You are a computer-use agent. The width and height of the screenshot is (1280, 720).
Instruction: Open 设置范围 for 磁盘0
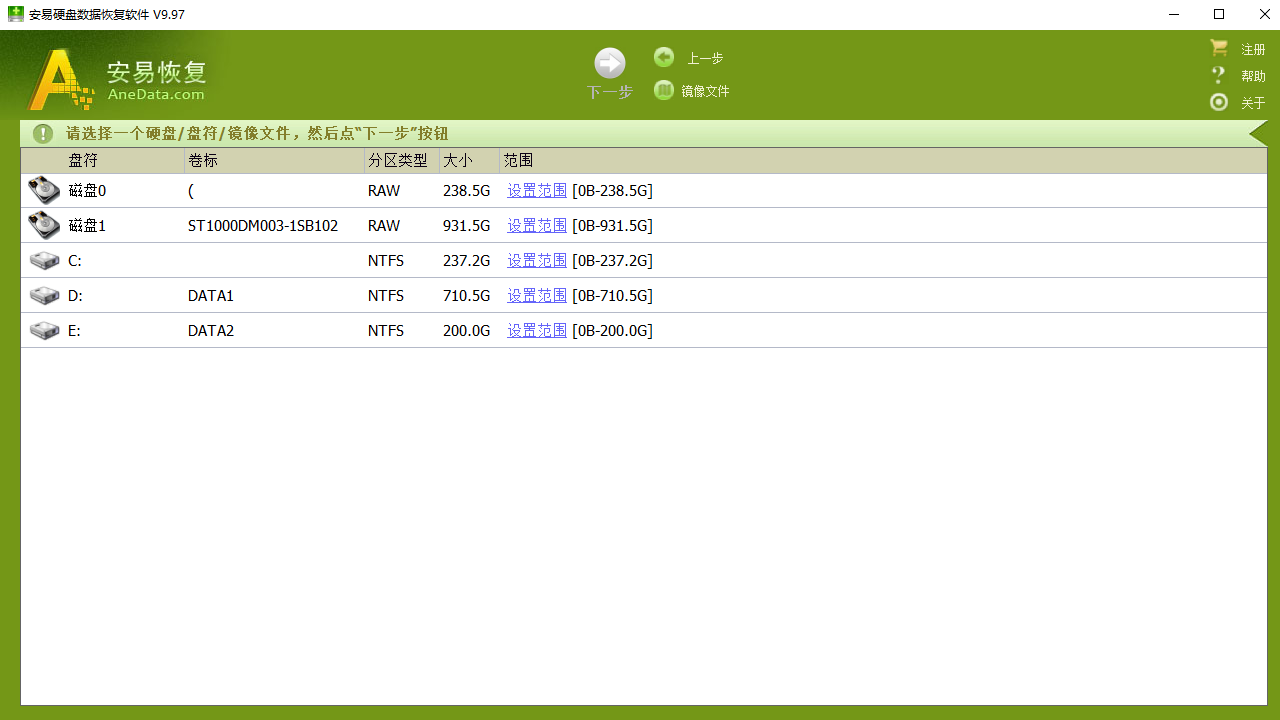(x=536, y=190)
